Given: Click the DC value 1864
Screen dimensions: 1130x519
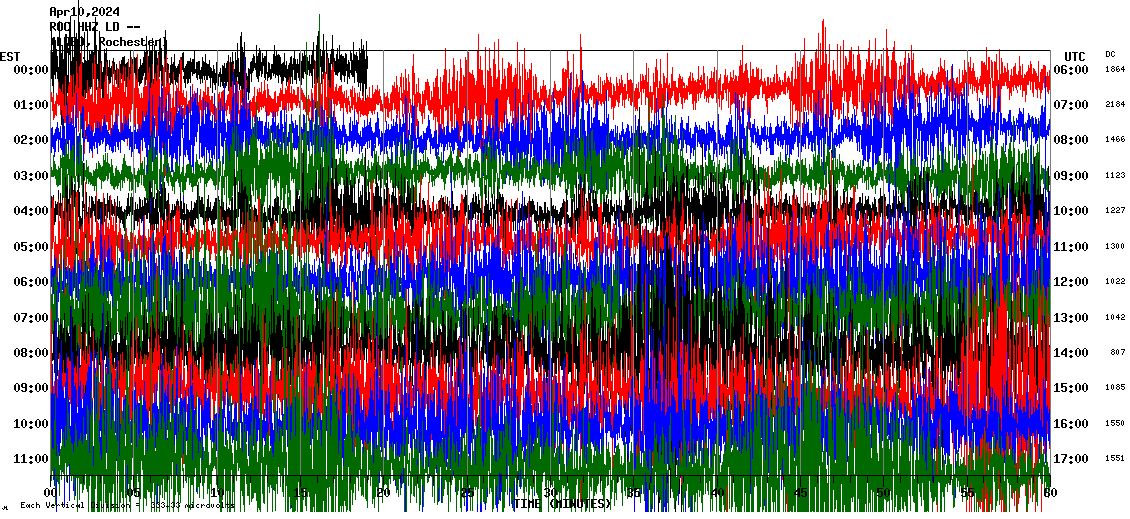Looking at the screenshot, I should click(1114, 70).
